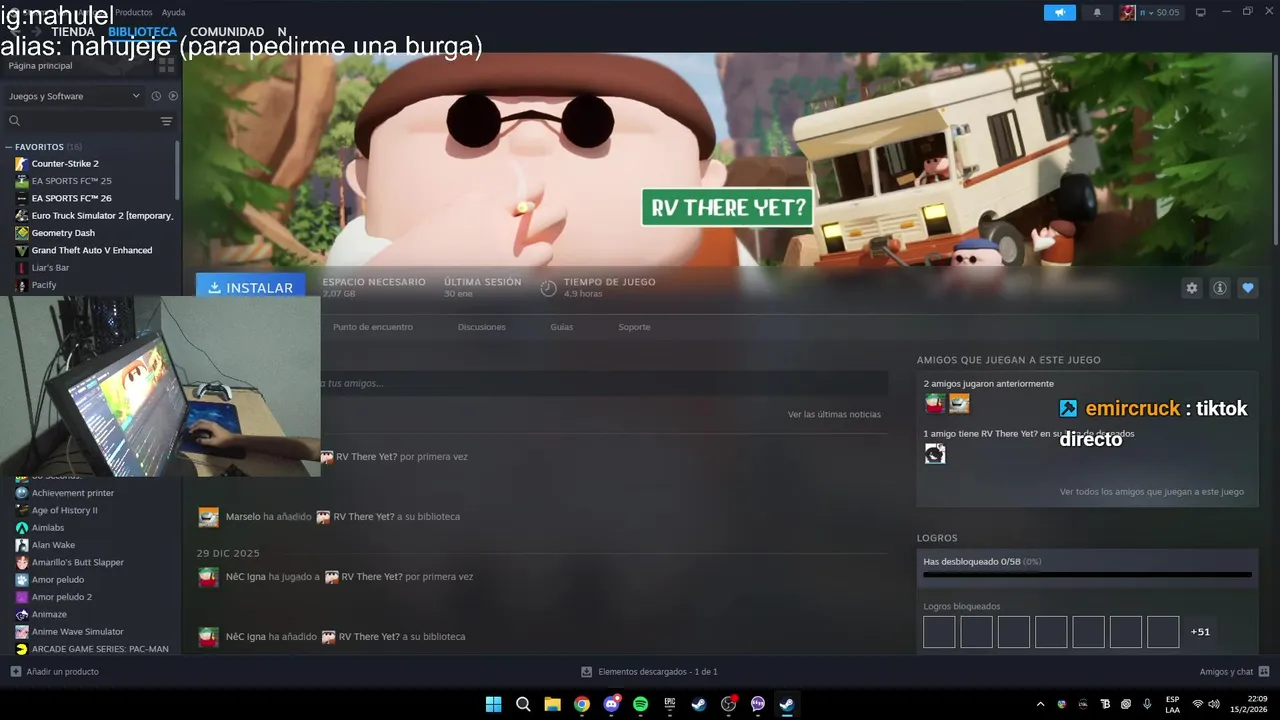The width and height of the screenshot is (1280, 720).
Task: Open the Punto de encuentro tab
Action: pos(373,327)
